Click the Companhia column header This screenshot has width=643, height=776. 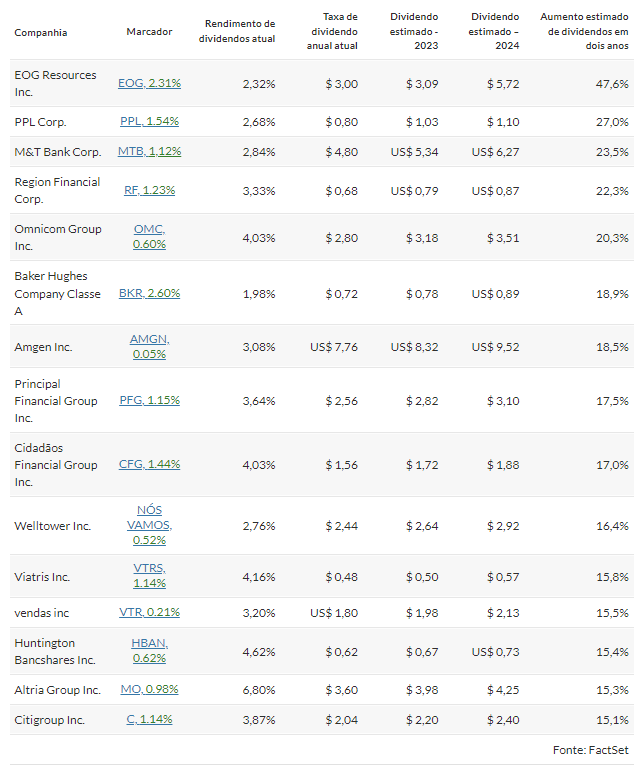coord(41,33)
